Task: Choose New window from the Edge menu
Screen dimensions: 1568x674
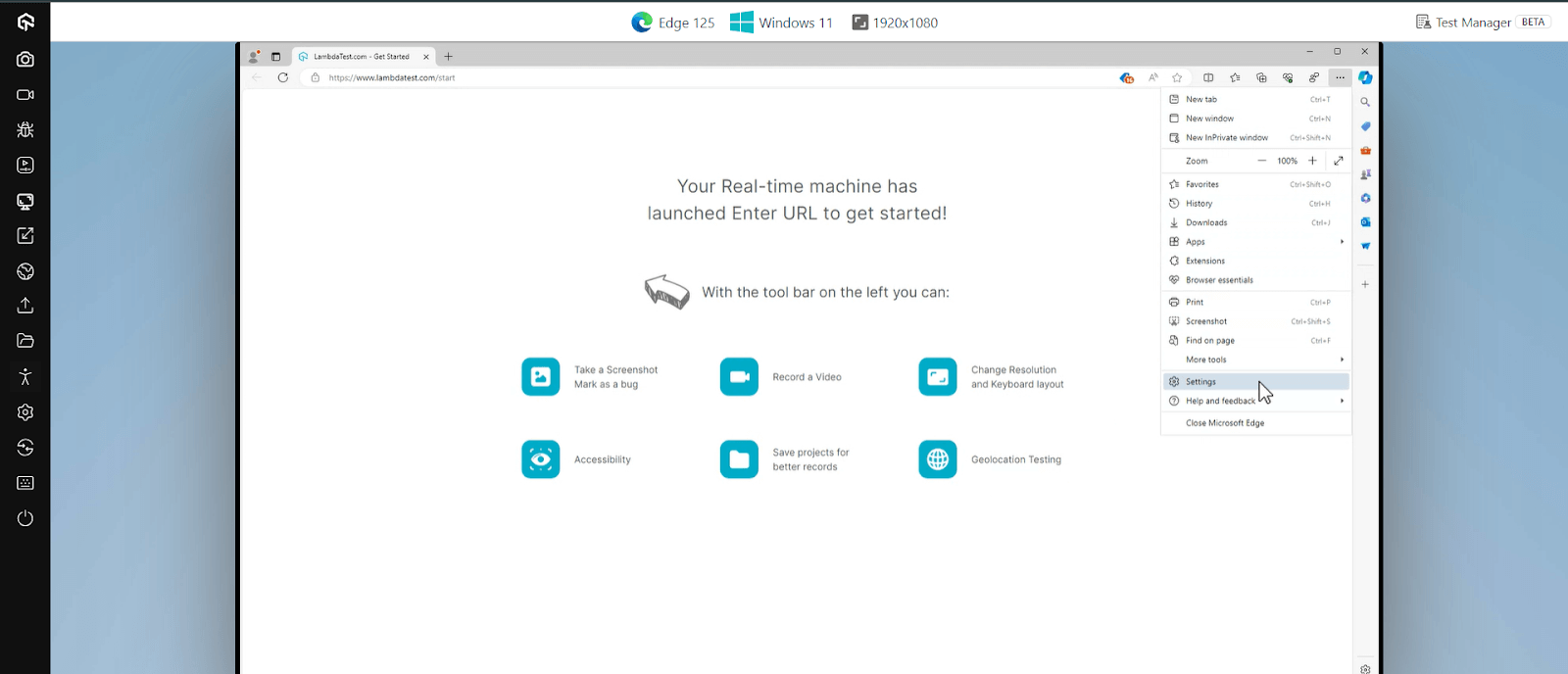Action: pyautogui.click(x=1256, y=119)
